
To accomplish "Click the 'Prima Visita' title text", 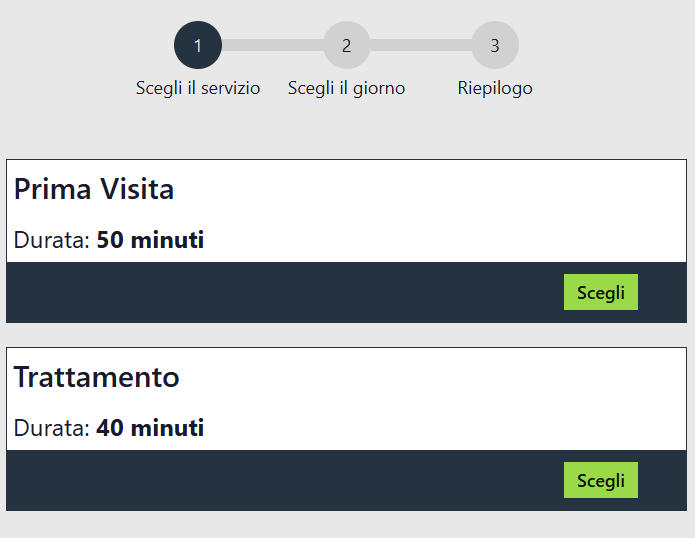I will [x=94, y=189].
